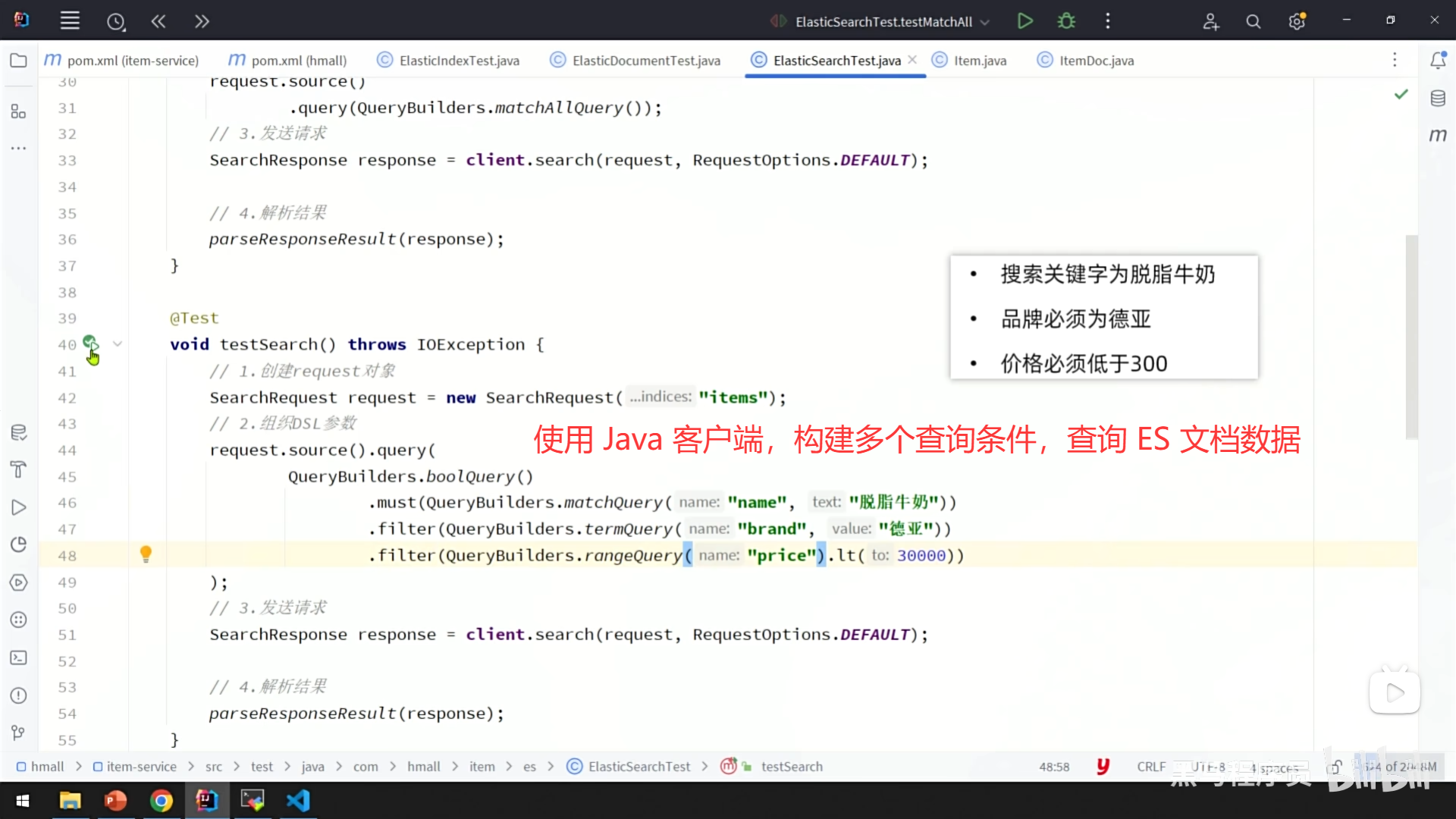Open the Terminal tool window

[18, 657]
